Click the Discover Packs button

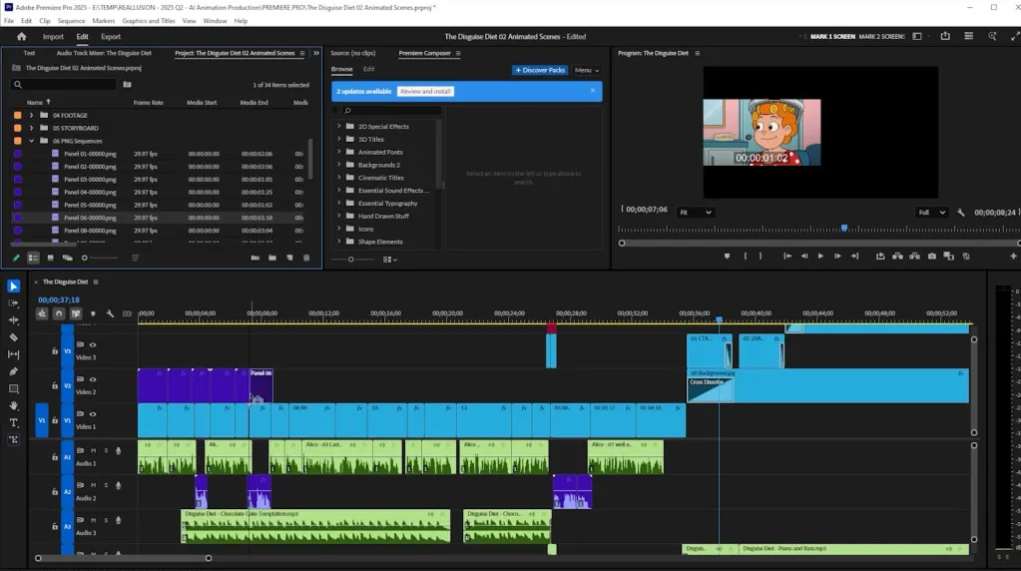click(540, 70)
